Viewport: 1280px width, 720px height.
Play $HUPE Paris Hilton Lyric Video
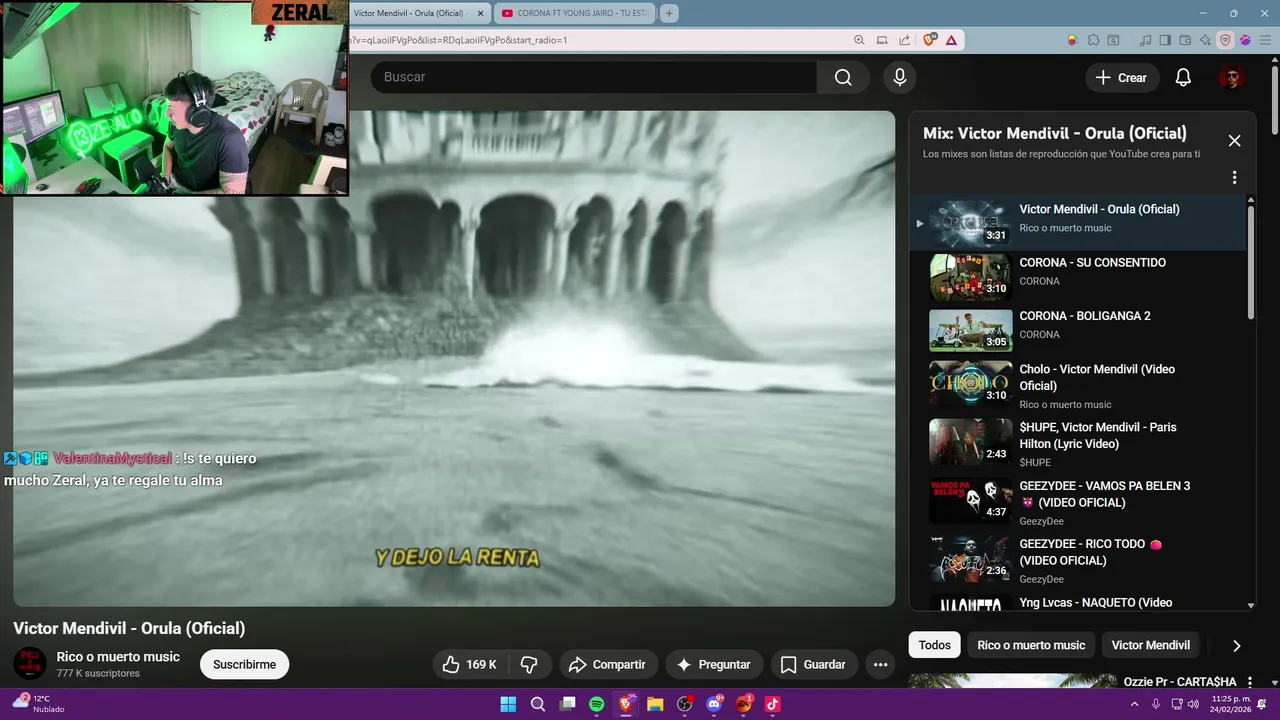click(1078, 444)
